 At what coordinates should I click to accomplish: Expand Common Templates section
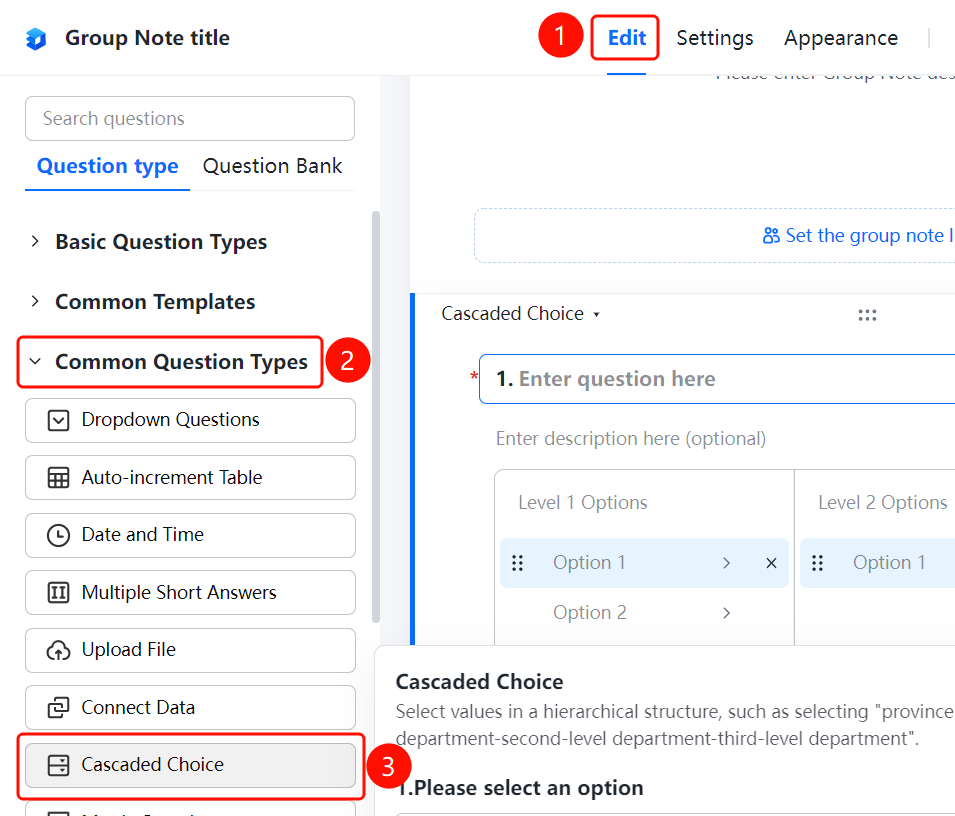[x=143, y=302]
